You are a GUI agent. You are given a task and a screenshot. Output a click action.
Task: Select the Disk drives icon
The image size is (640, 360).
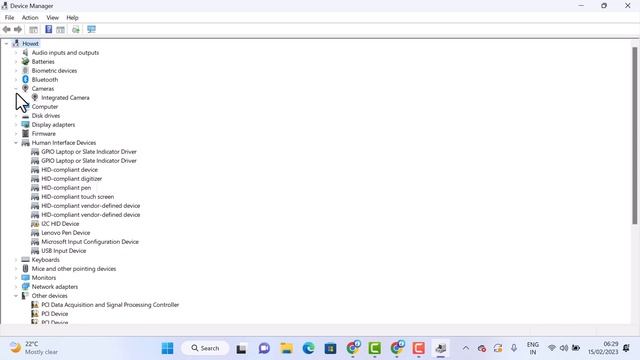click(x=25, y=116)
